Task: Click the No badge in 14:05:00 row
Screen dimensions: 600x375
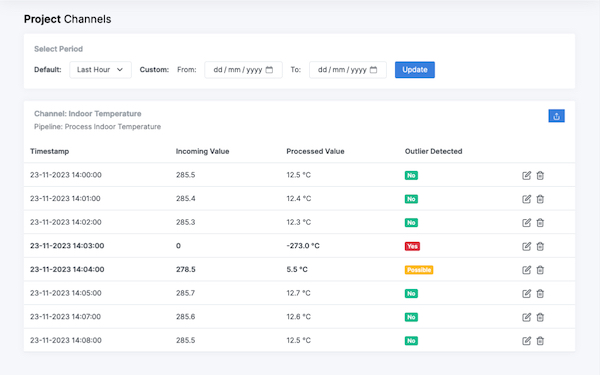Action: 411,294
